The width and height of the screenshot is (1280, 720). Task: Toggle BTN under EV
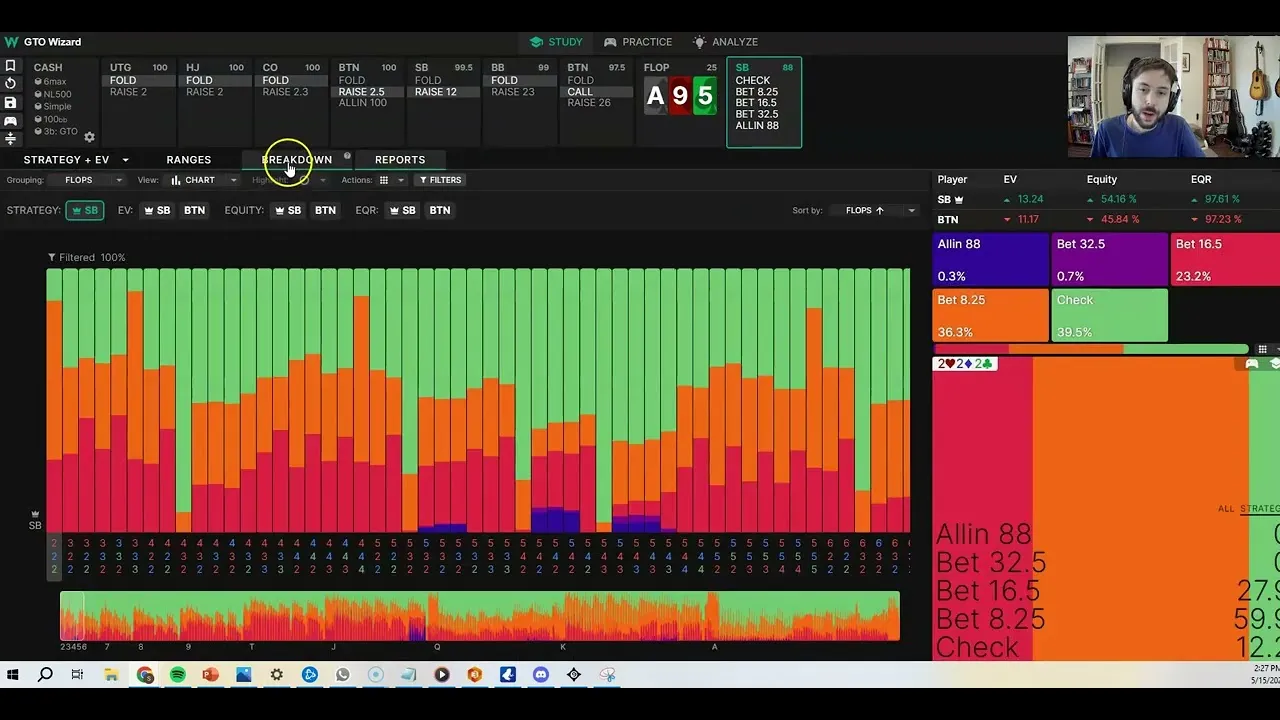click(x=194, y=210)
